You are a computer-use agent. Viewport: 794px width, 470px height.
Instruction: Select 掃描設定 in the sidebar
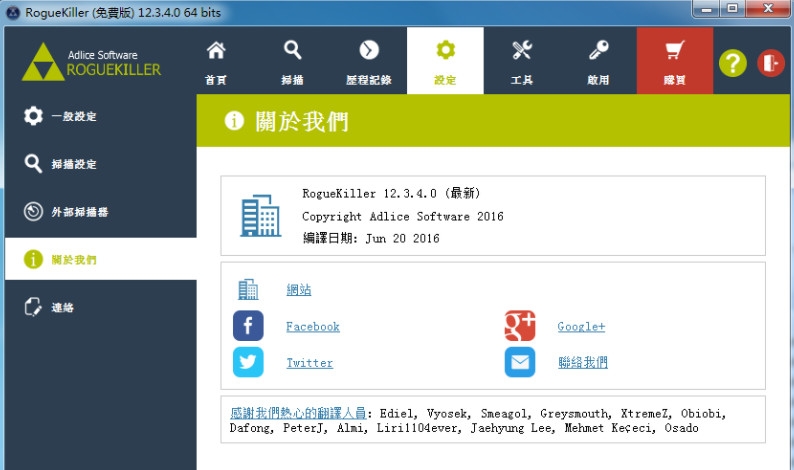click(101, 164)
